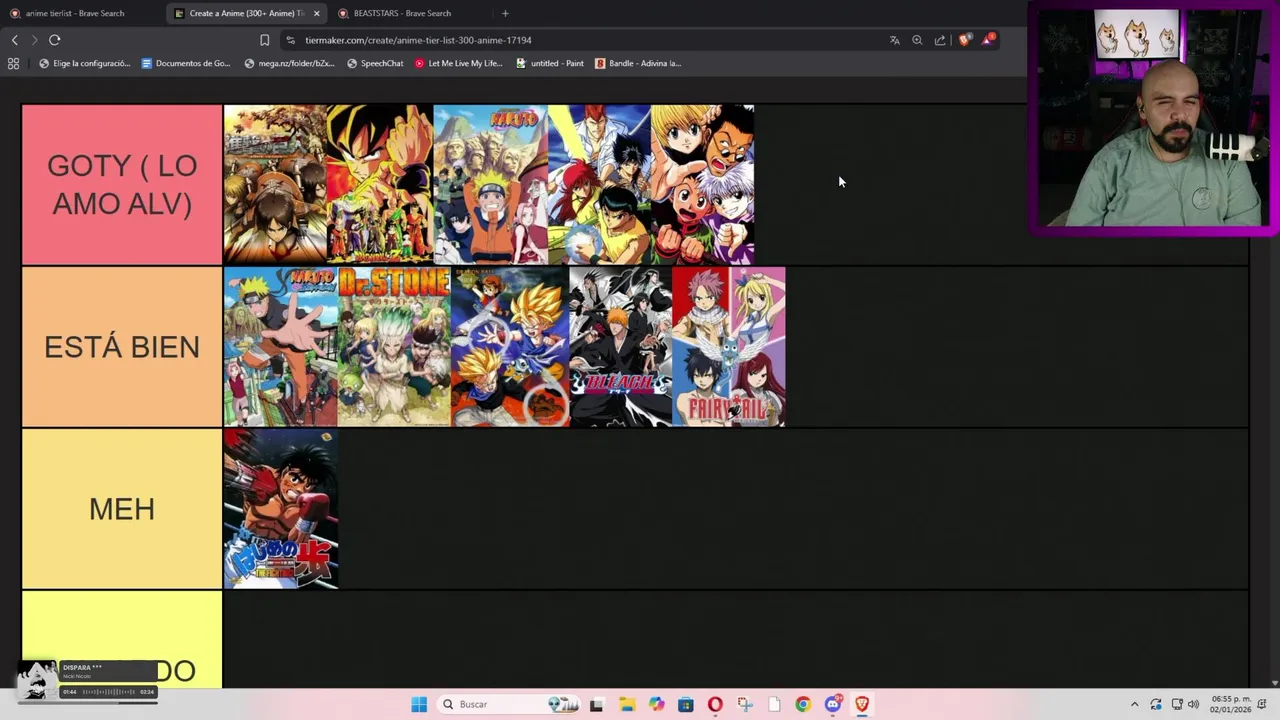Select the Yu Yu Hakusho poster in GOTY
Image resolution: width=1280 pixels, height=720 pixels.
[x=599, y=185]
